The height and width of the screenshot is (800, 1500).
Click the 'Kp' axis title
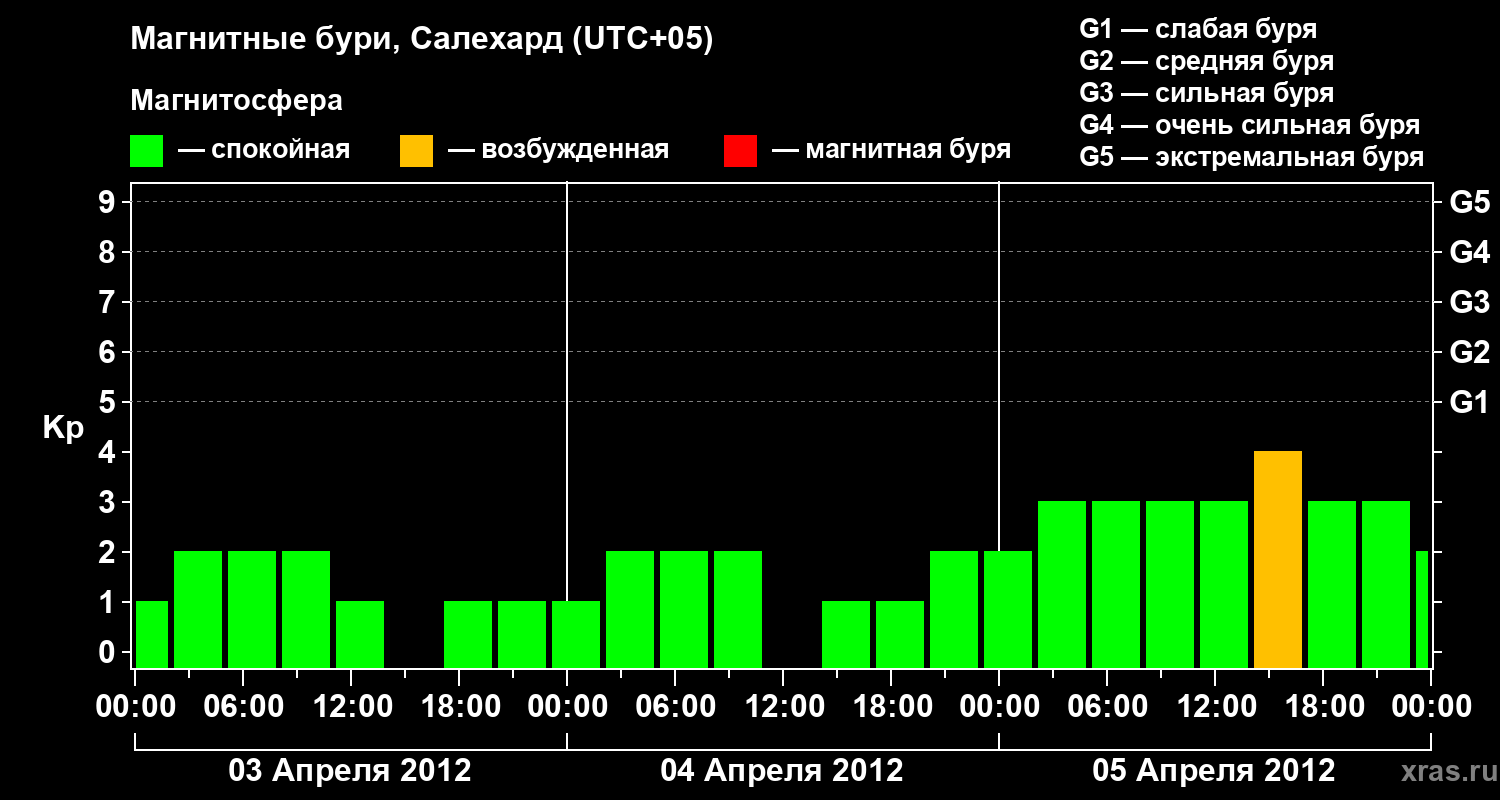tap(63, 428)
